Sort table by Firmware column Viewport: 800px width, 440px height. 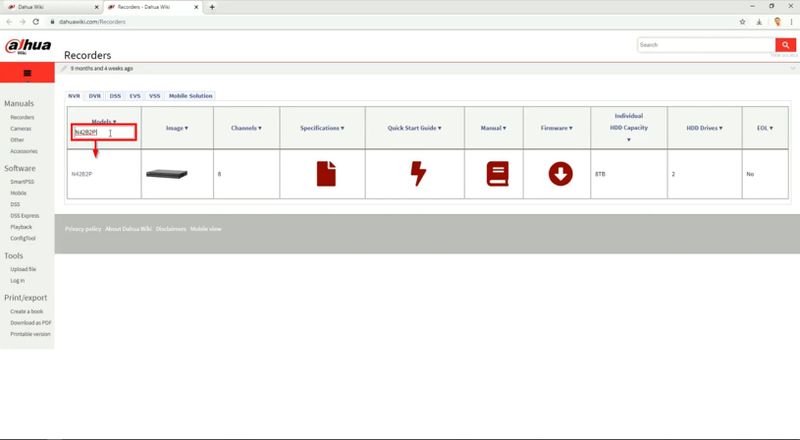[557, 128]
